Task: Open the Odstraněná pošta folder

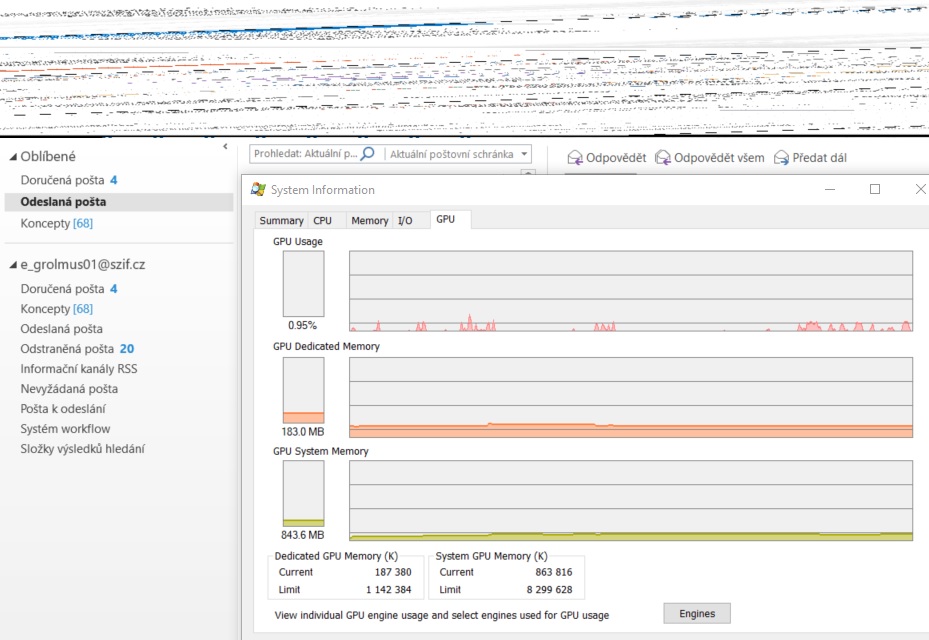Action: (x=67, y=349)
